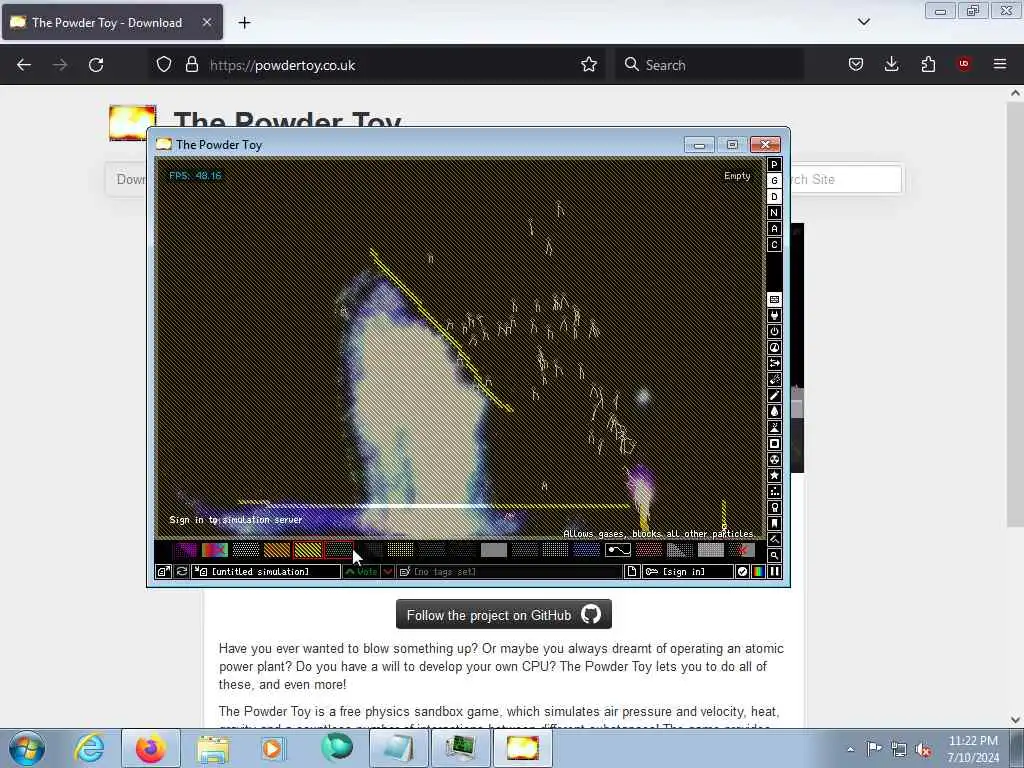Open Internet Explorer from taskbar
This screenshot has width=1024, height=768.
(89, 748)
